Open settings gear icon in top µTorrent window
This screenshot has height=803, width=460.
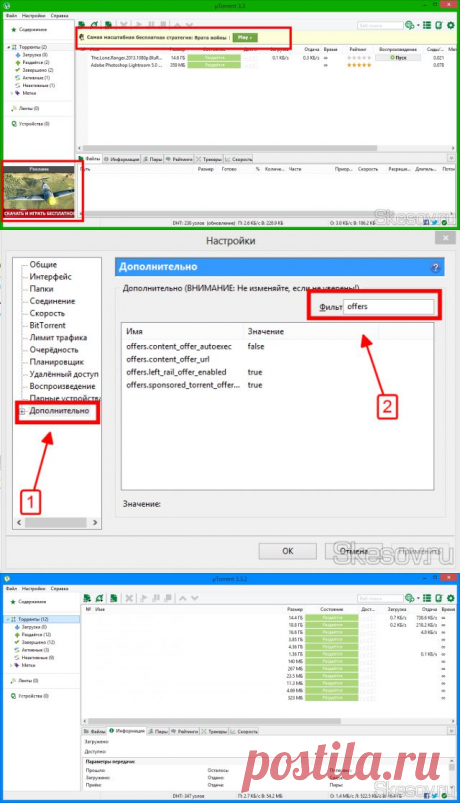(x=451, y=25)
